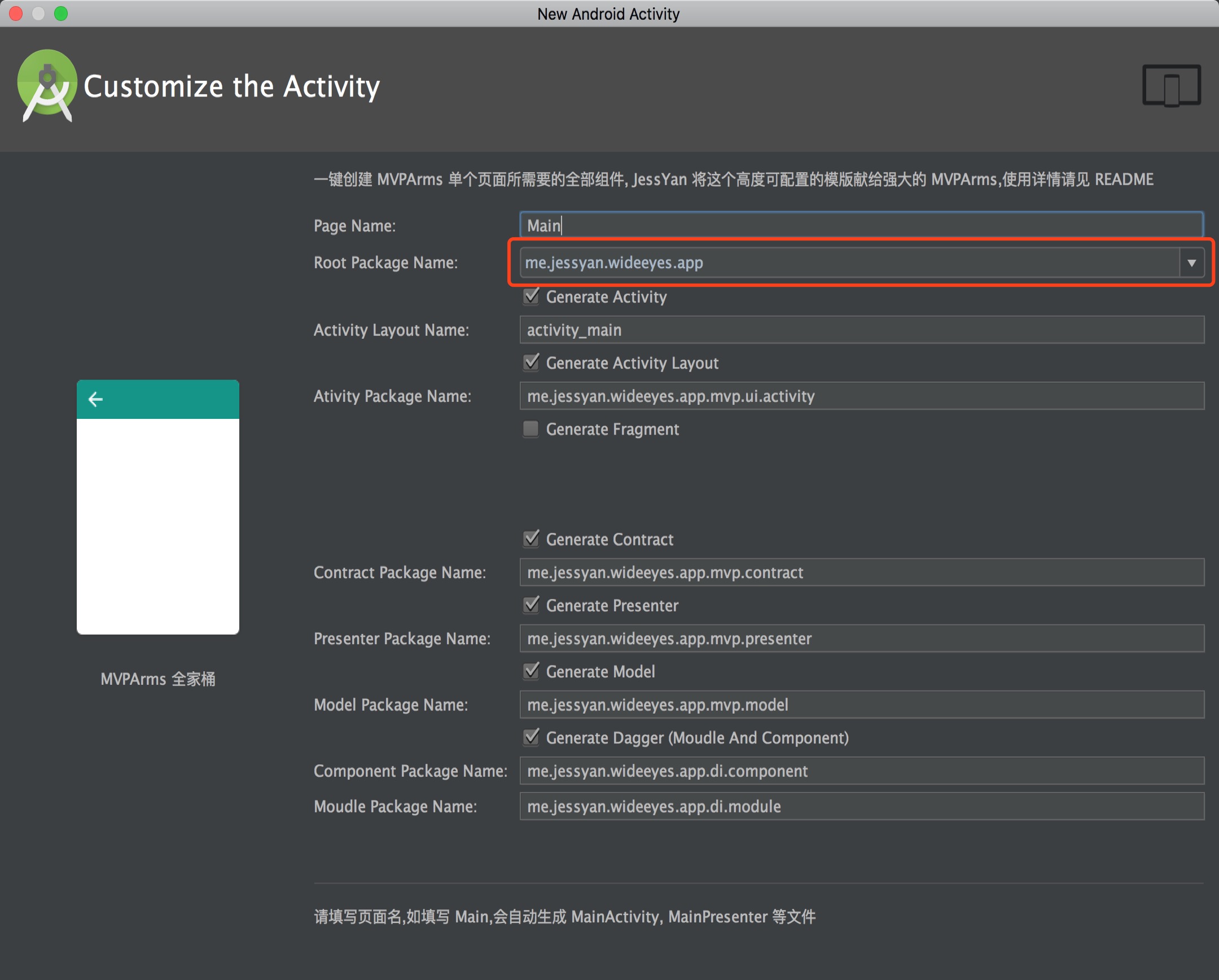Toggle the Generate Presenter checkbox
Image resolution: width=1219 pixels, height=980 pixels.
click(531, 605)
